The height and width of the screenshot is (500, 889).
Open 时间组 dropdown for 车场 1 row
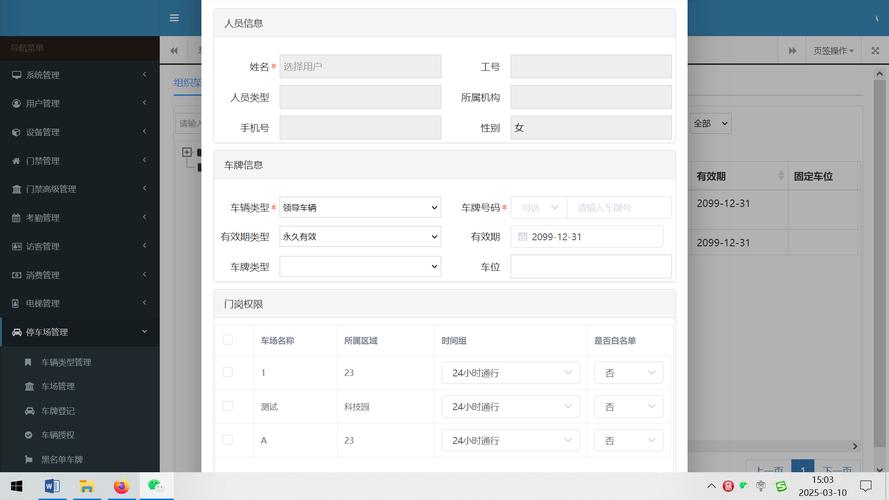[510, 372]
